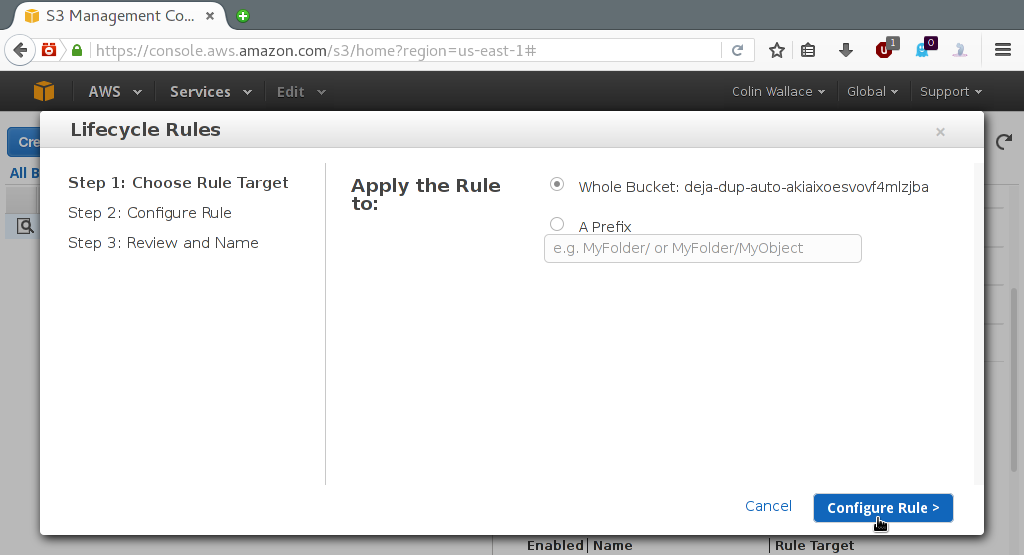This screenshot has width=1024, height=555.
Task: Click the Whole Bucket name label text
Action: coord(754,187)
